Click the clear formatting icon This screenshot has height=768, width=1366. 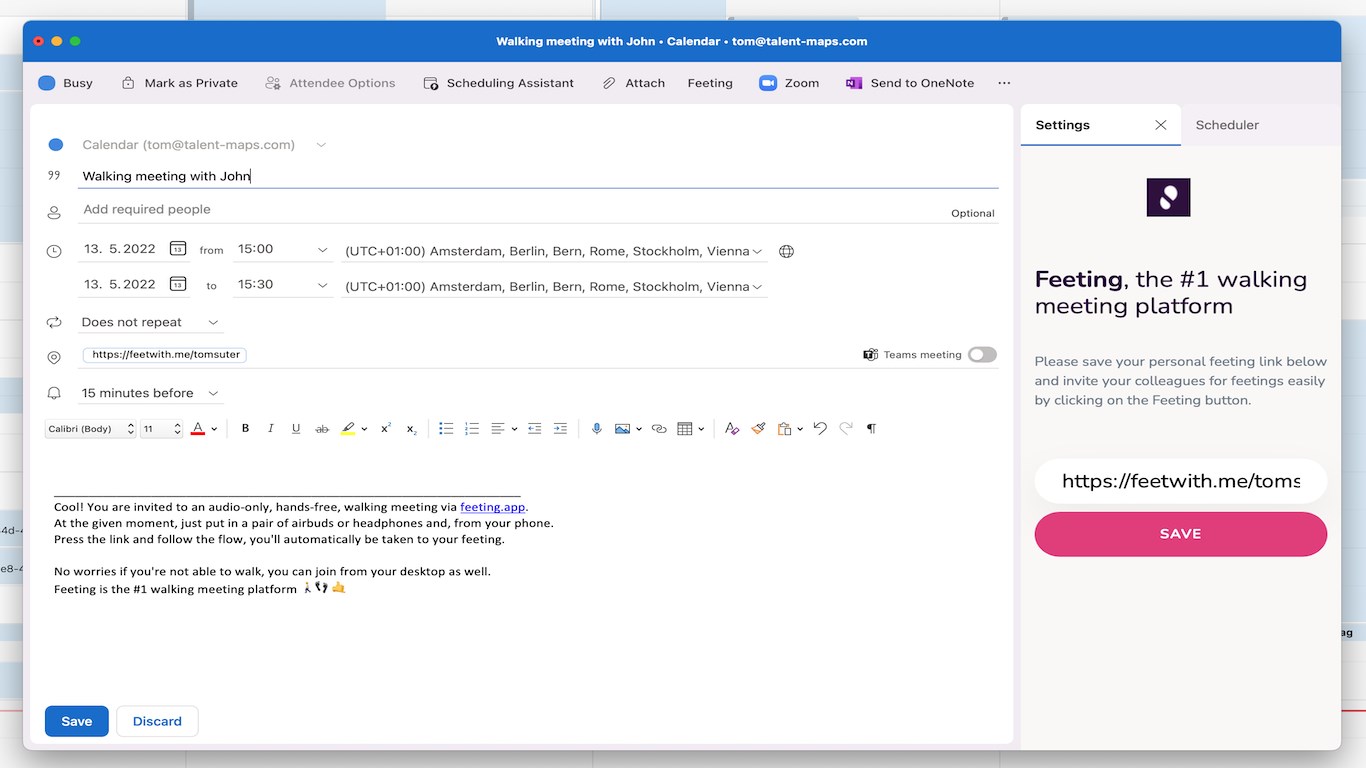pos(733,429)
